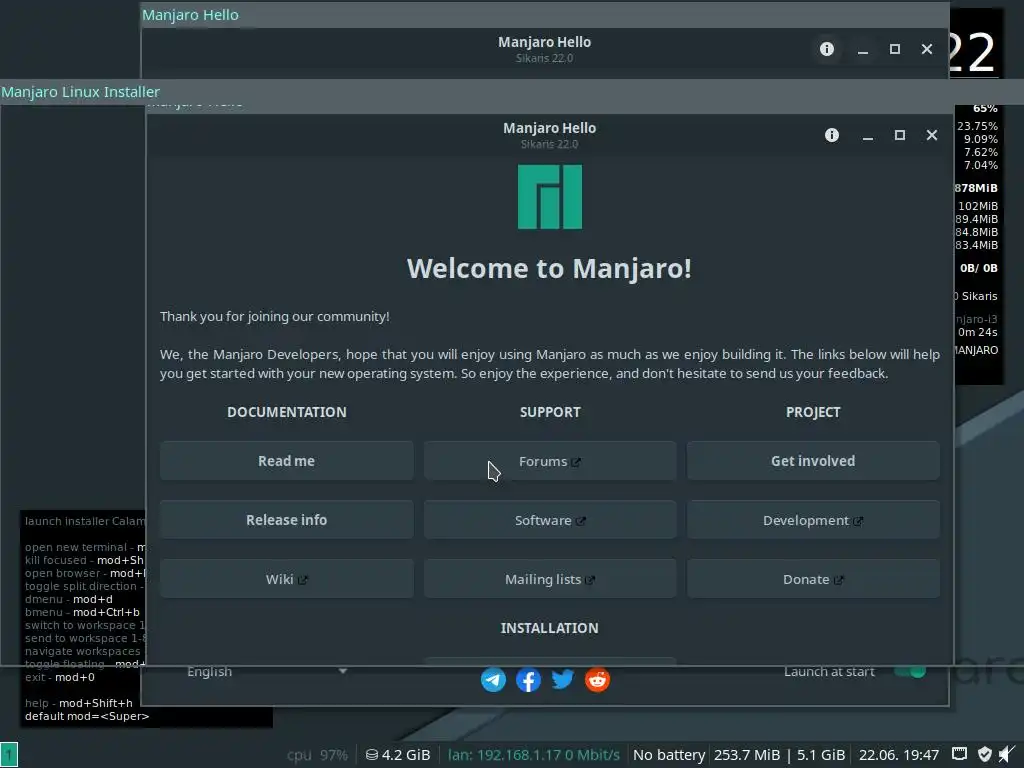1024x768 pixels.
Task: Click Sikaris 22.0 subtitle in front window
Action: 549,144
